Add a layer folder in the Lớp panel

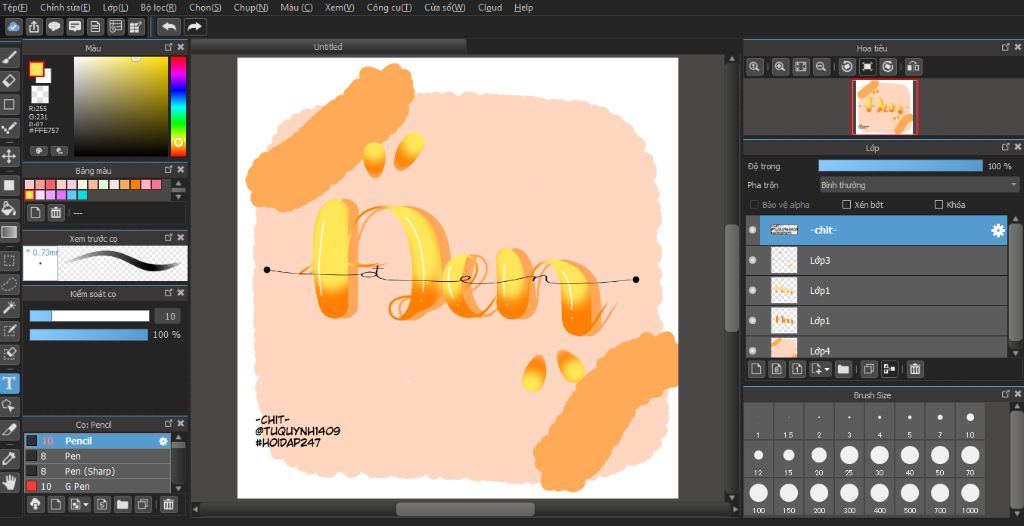pos(843,369)
